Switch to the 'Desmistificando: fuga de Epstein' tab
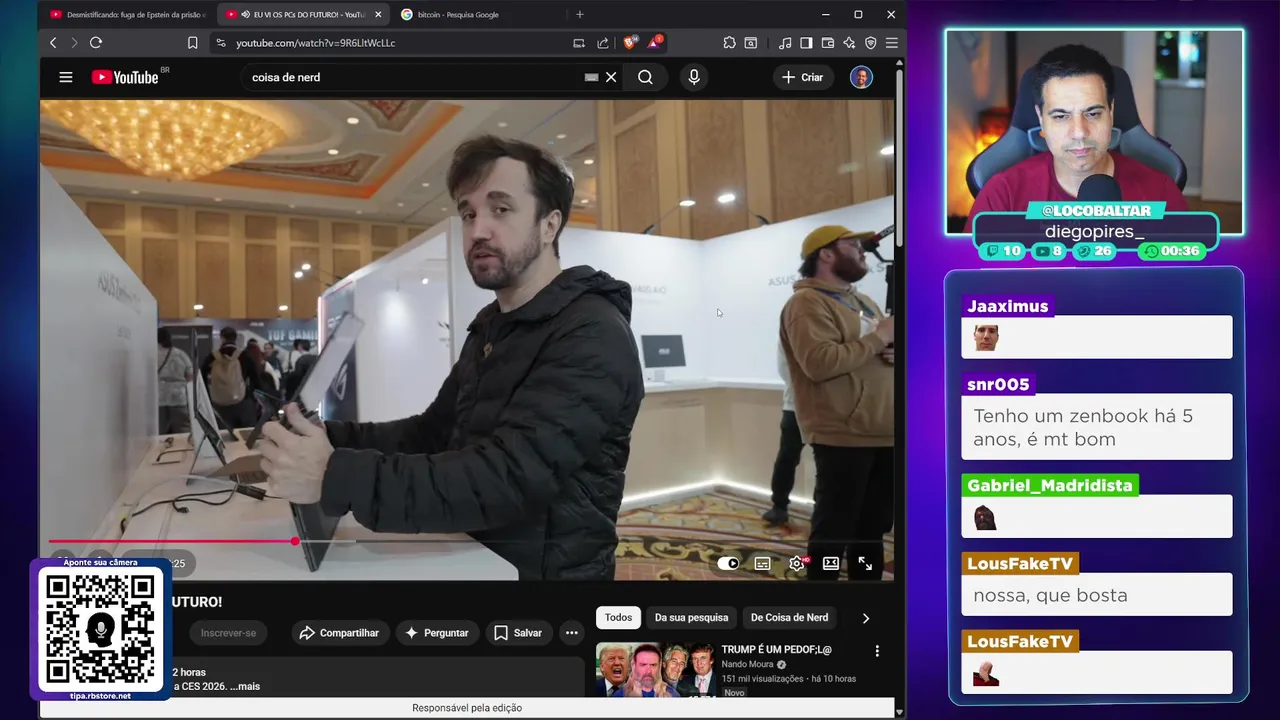The width and height of the screenshot is (1280, 720). (128, 15)
